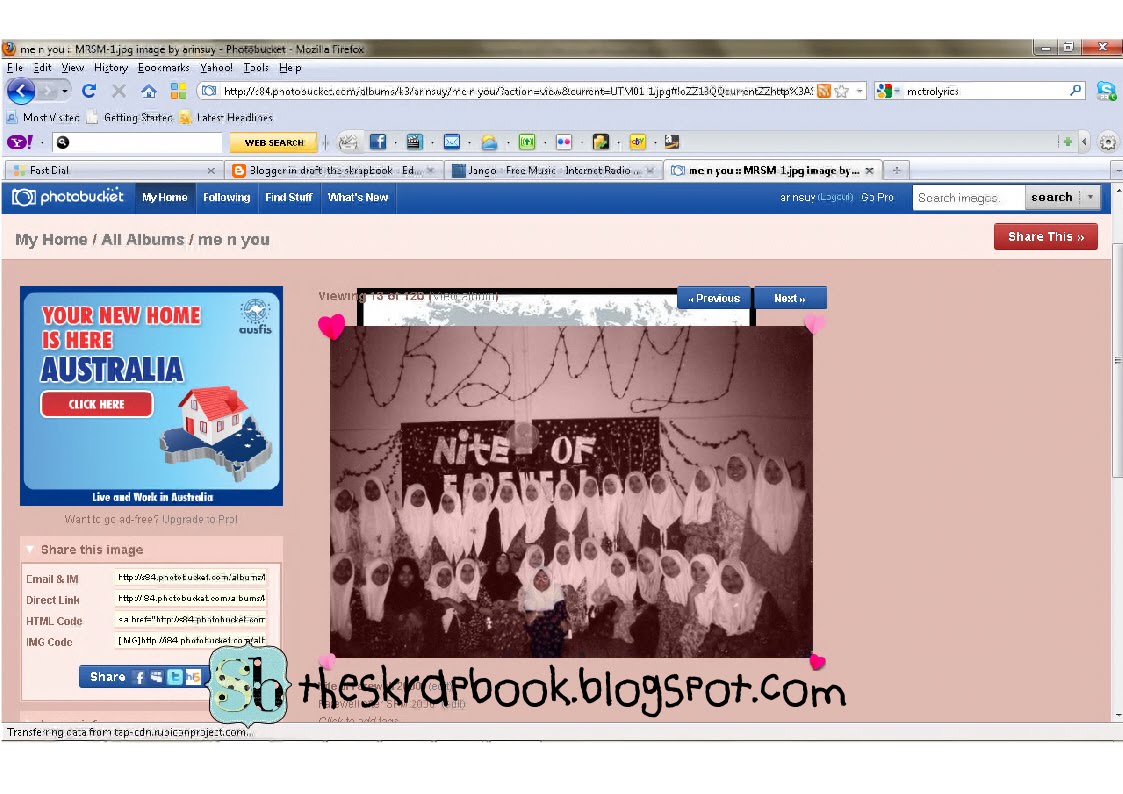1123x794 pixels.
Task: Collapse Yahoo toolbar with left arrow
Action: coord(1084,142)
